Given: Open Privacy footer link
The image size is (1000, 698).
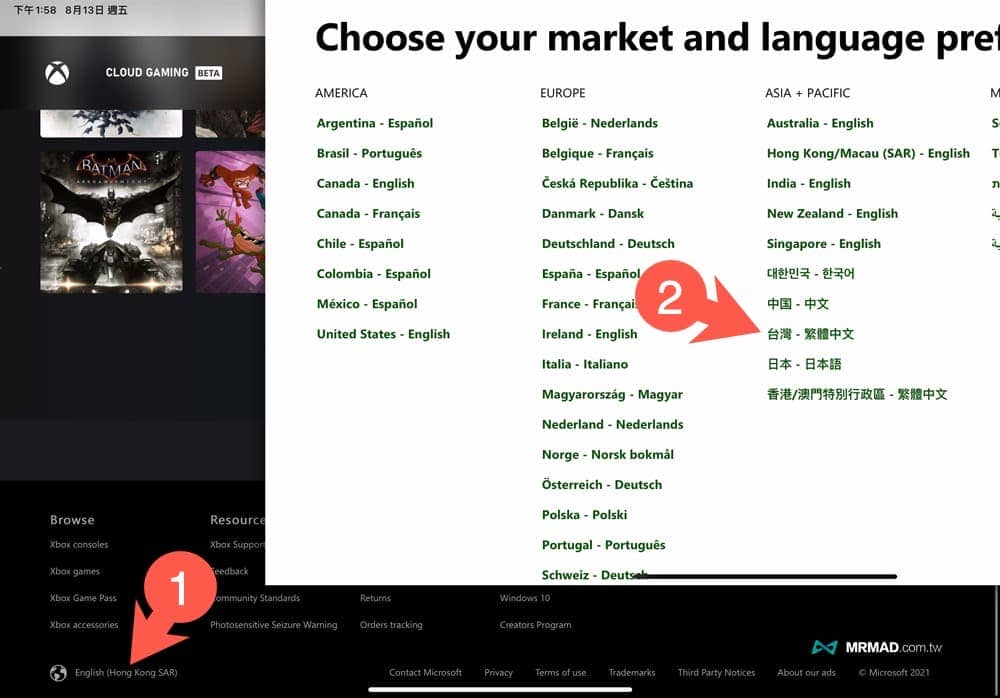Looking at the screenshot, I should [498, 672].
